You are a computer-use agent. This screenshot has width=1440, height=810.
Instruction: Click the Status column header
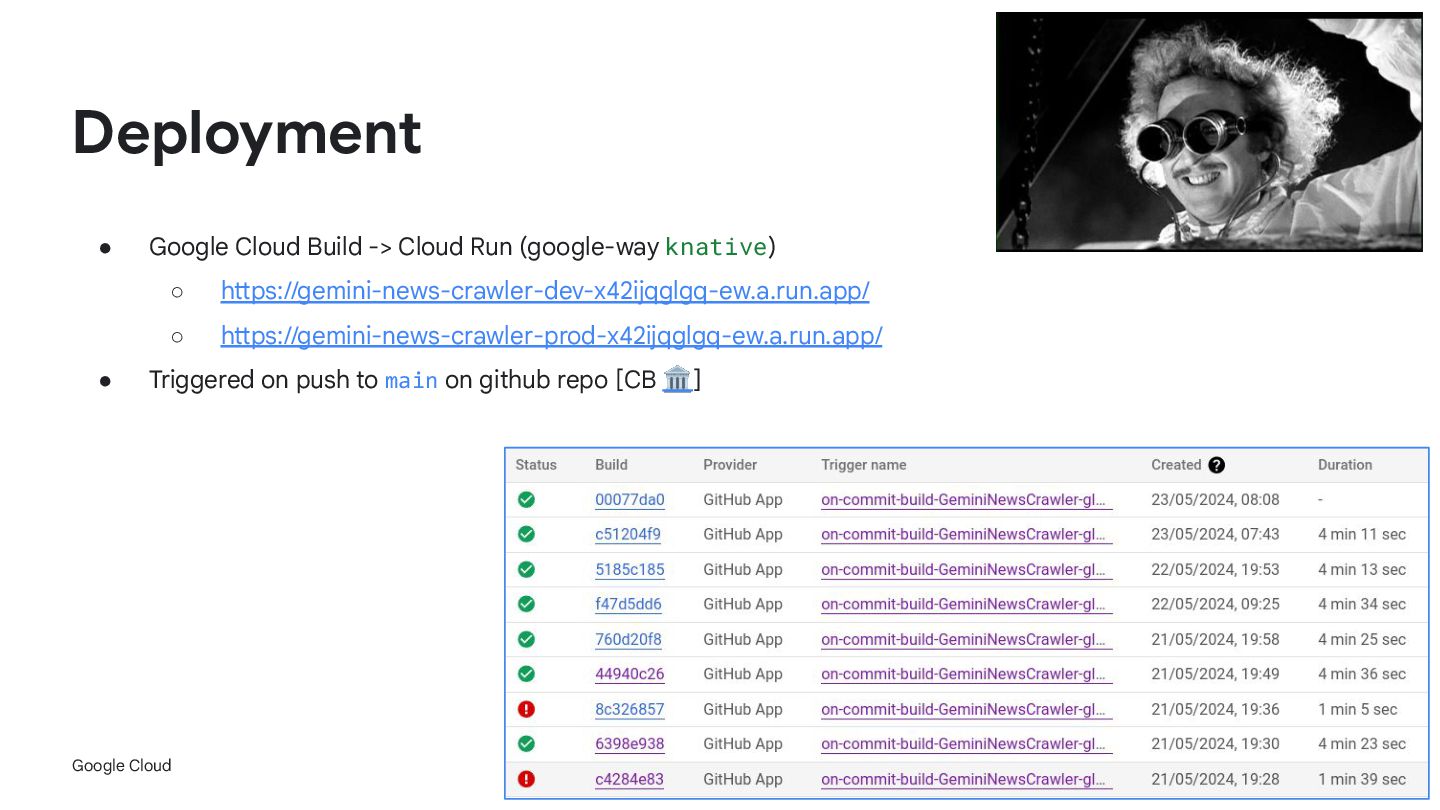536,465
